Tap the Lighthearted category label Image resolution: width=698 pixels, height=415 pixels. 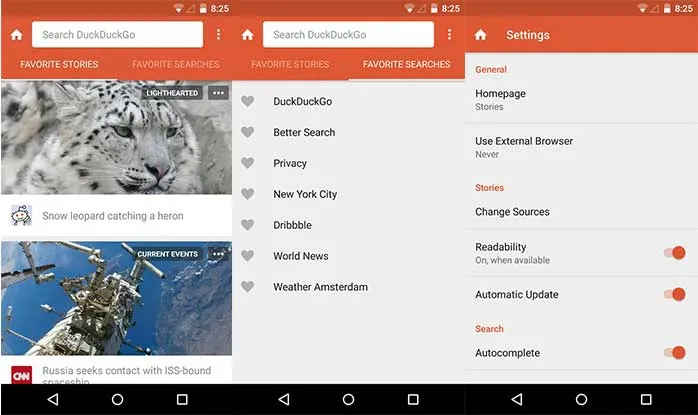[x=172, y=93]
